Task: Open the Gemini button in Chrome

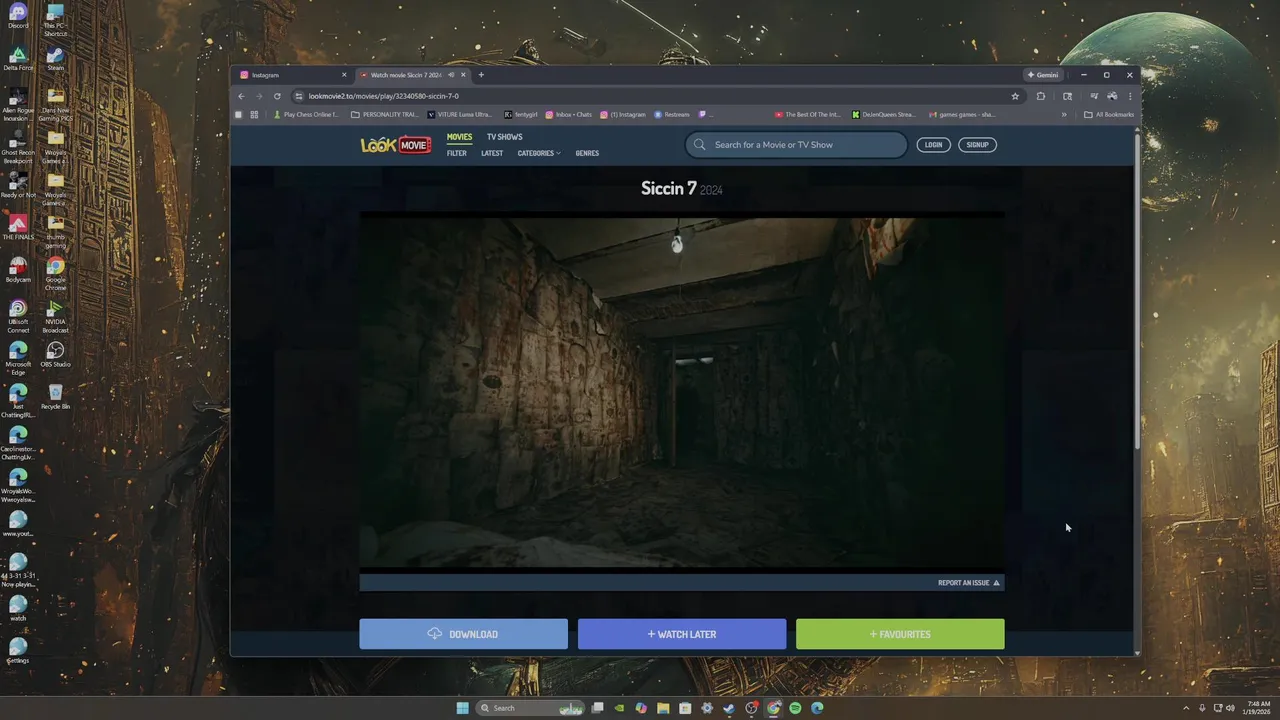Action: pyautogui.click(x=1042, y=75)
